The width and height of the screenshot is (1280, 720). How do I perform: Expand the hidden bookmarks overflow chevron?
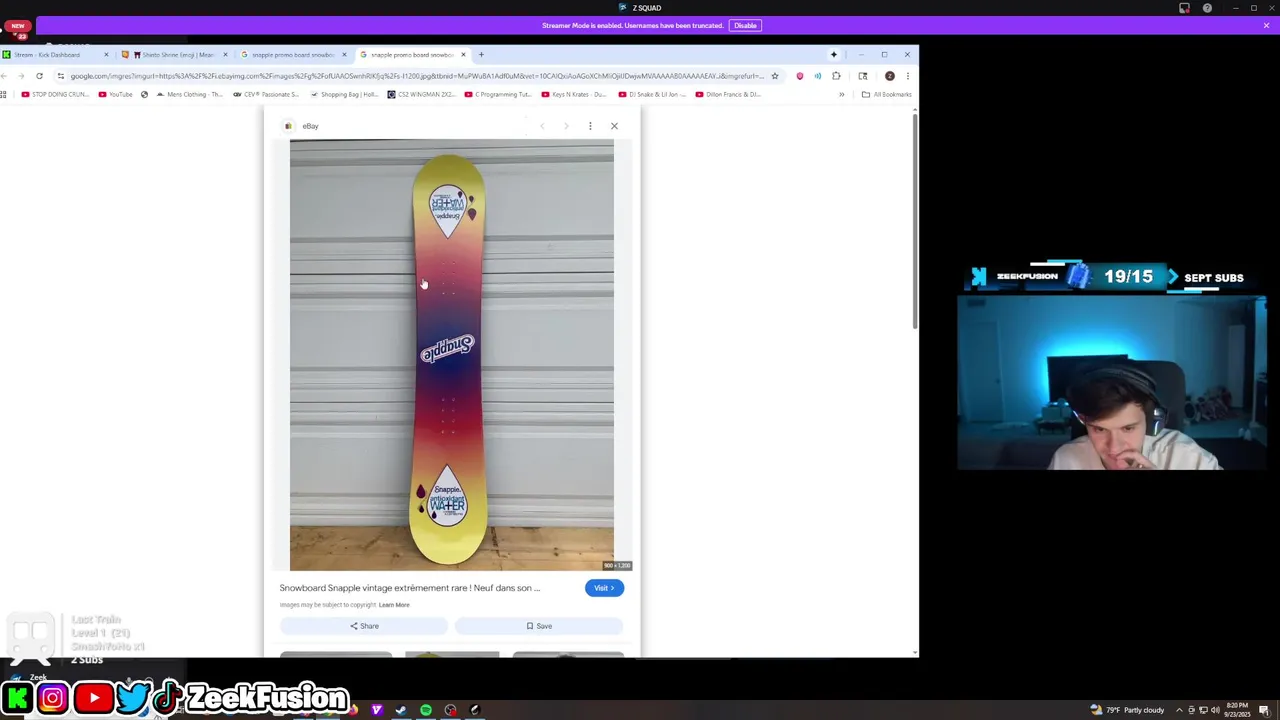(841, 95)
